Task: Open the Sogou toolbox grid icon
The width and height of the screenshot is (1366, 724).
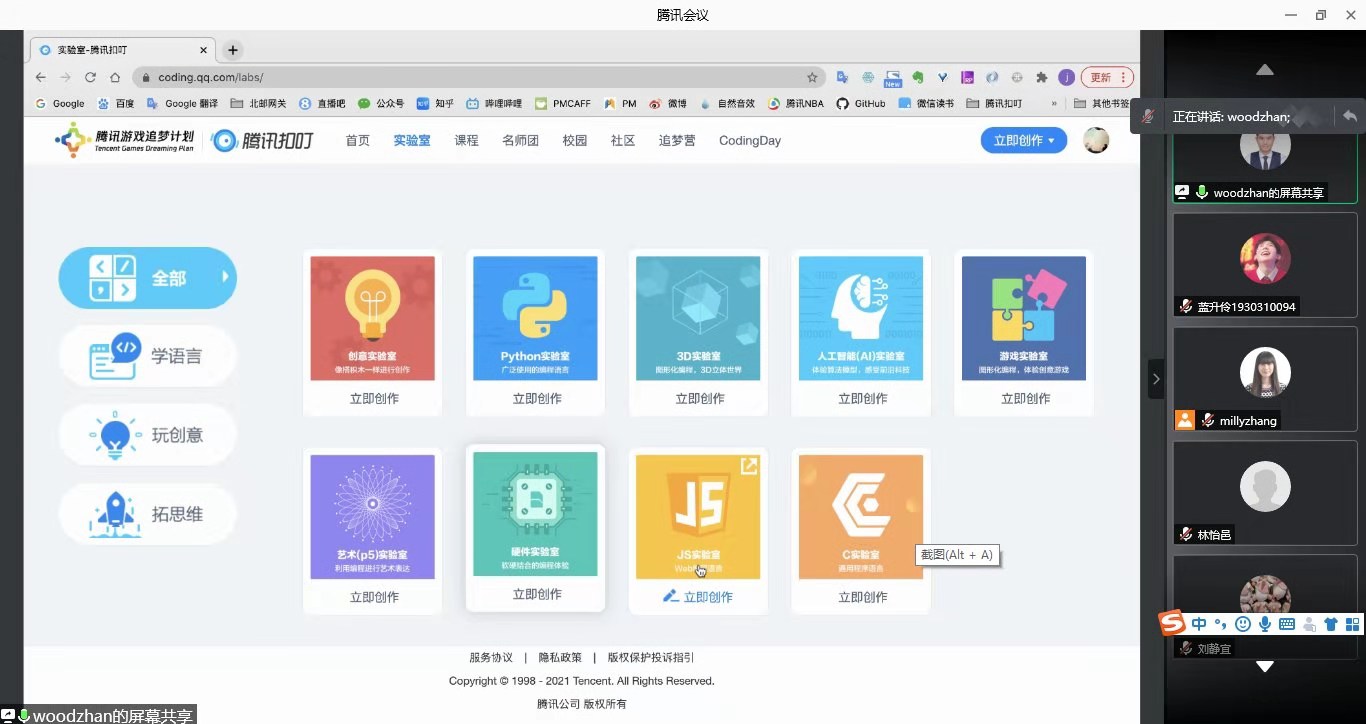Action: click(1353, 624)
